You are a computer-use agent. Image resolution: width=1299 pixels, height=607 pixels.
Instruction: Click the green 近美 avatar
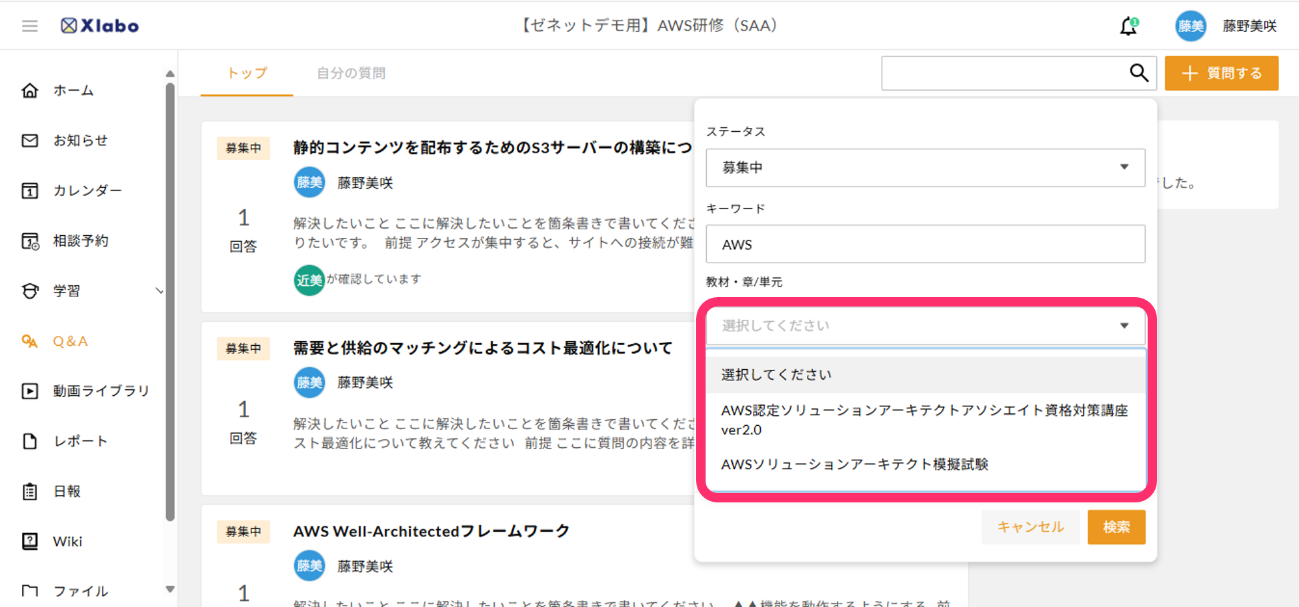point(309,280)
